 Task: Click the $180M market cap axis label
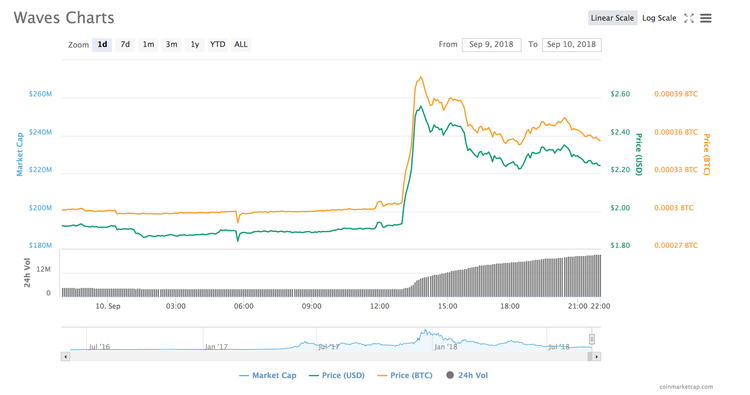pos(40,246)
